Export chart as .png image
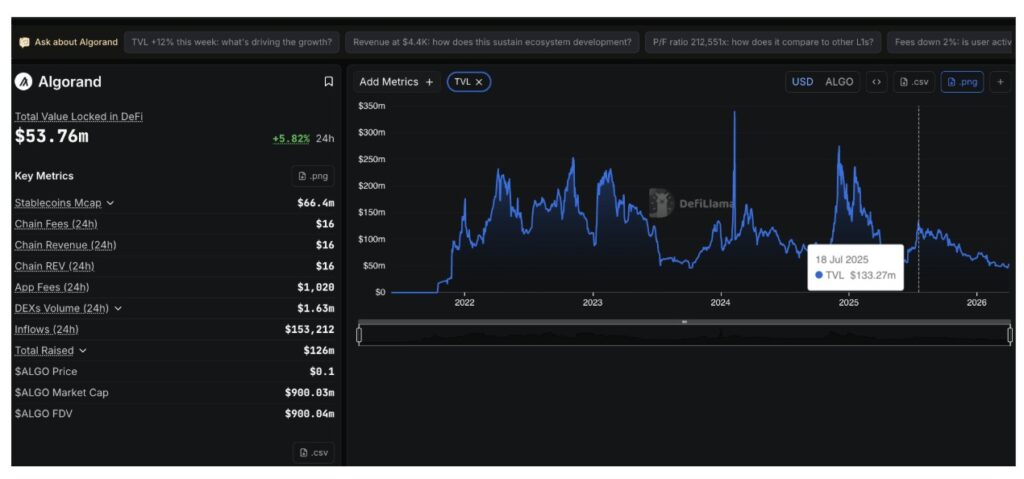Screen dimensions: 1024x479 961,82
